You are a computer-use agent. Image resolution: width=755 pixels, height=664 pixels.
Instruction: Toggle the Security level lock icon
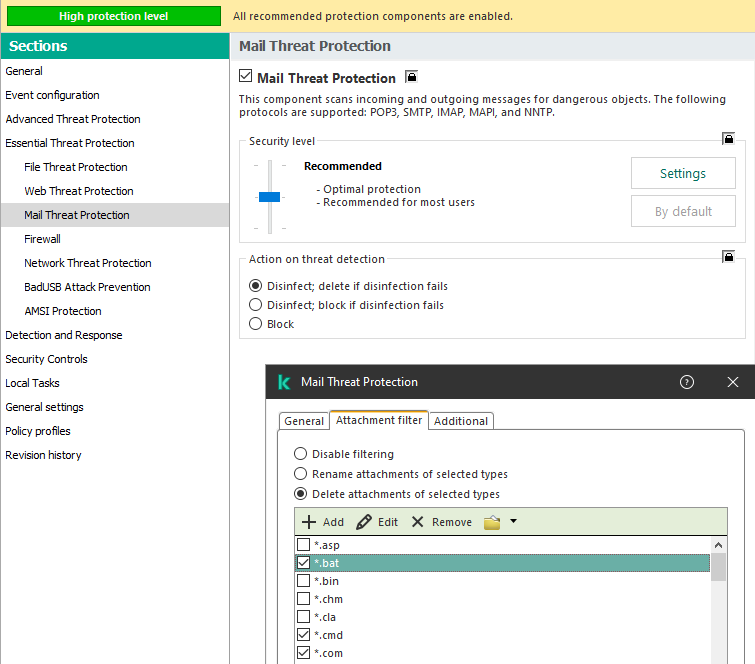coord(729,139)
